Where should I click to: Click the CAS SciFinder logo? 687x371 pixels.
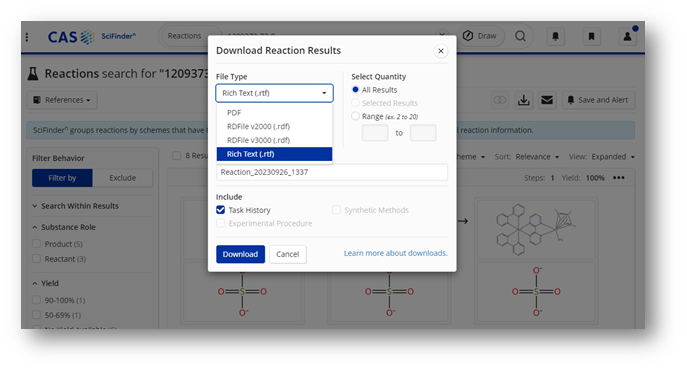coord(92,37)
